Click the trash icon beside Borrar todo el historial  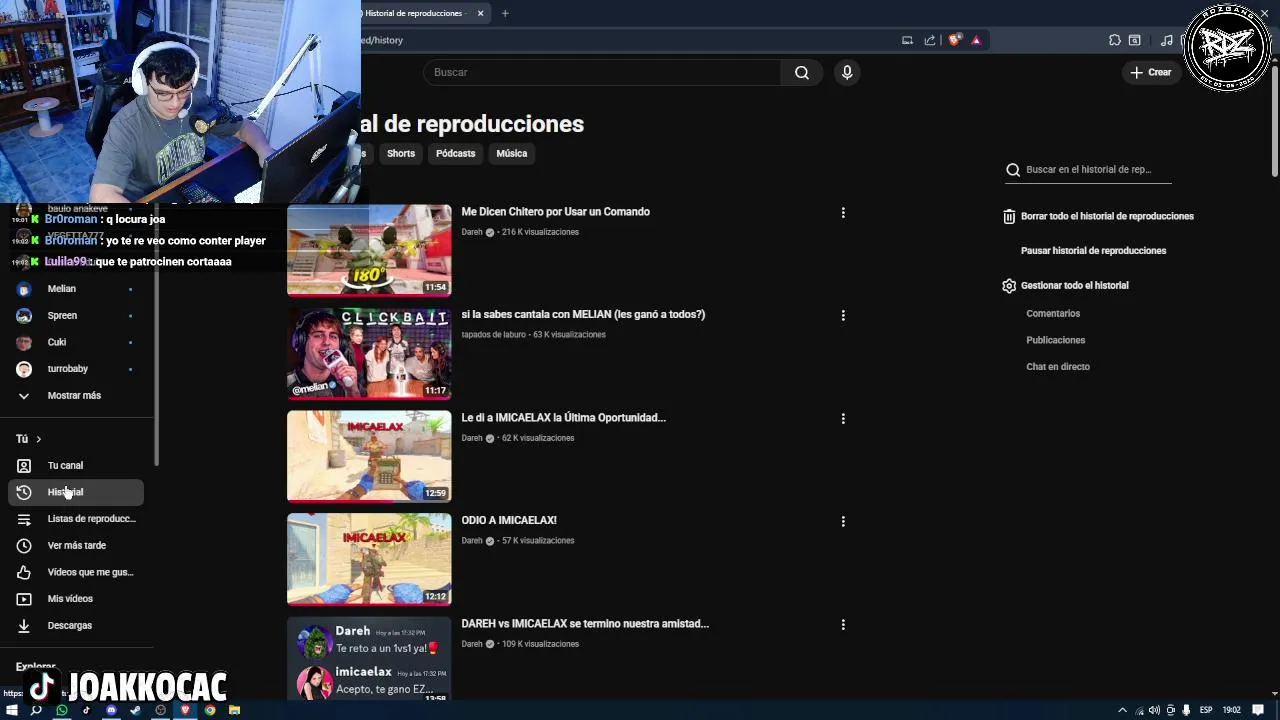[1009, 216]
